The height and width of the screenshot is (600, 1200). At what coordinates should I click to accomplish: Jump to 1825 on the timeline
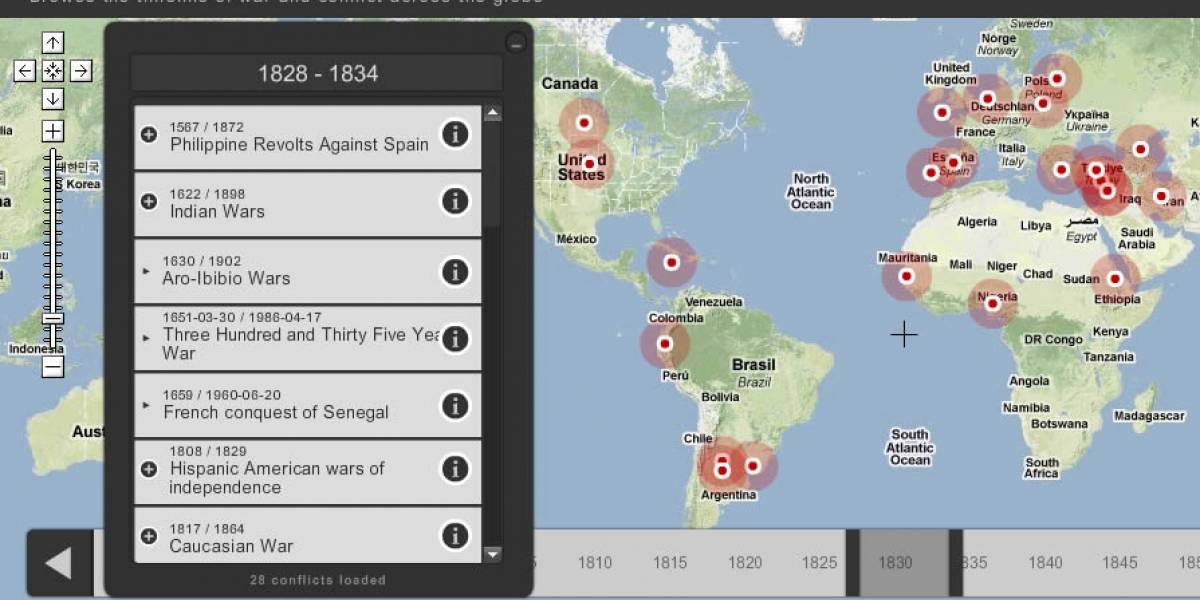click(819, 563)
